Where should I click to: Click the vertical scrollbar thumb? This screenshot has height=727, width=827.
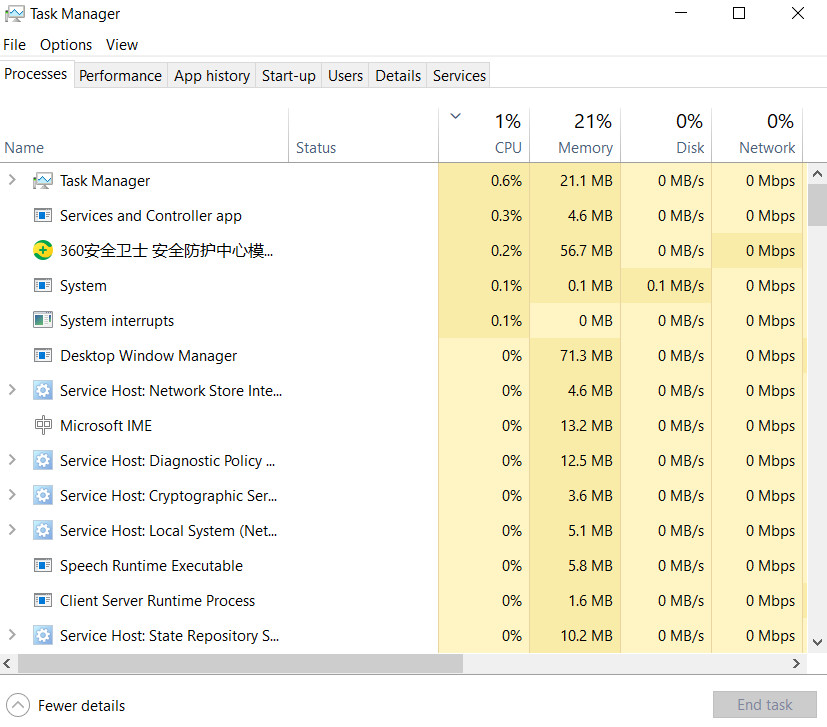pyautogui.click(x=817, y=205)
